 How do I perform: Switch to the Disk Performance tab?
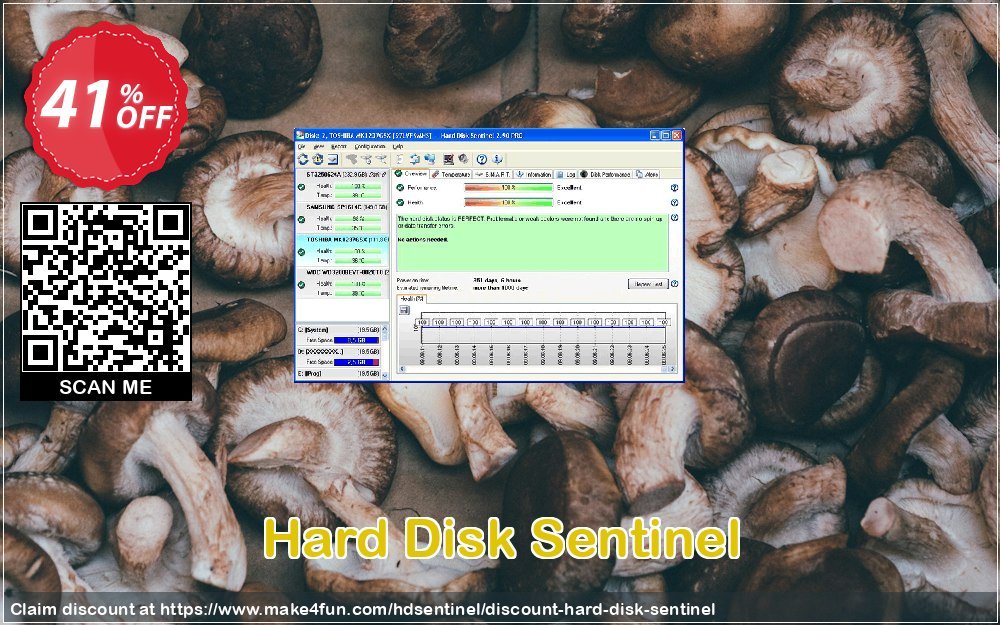605,174
